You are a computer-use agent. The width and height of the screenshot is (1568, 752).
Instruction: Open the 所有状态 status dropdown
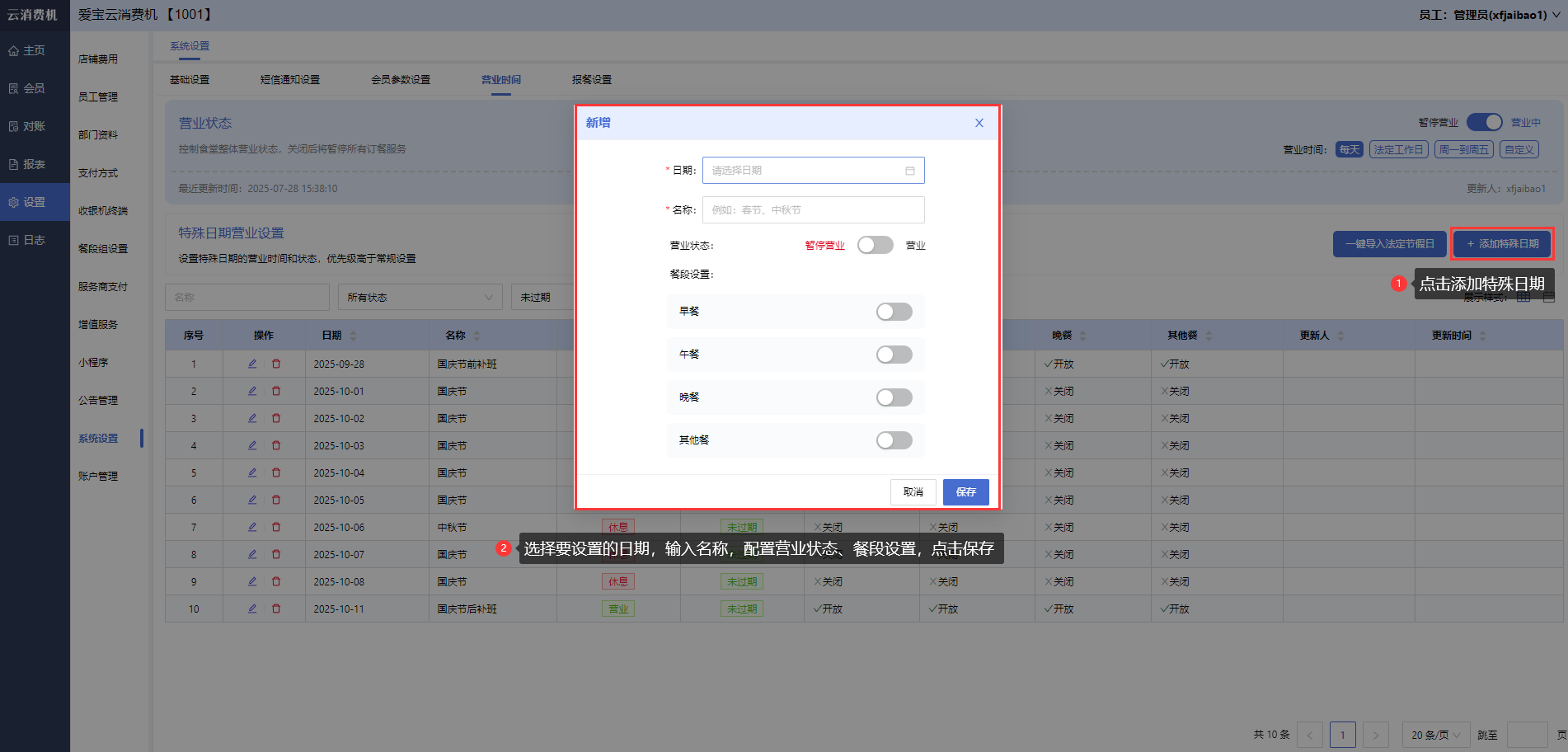click(420, 297)
